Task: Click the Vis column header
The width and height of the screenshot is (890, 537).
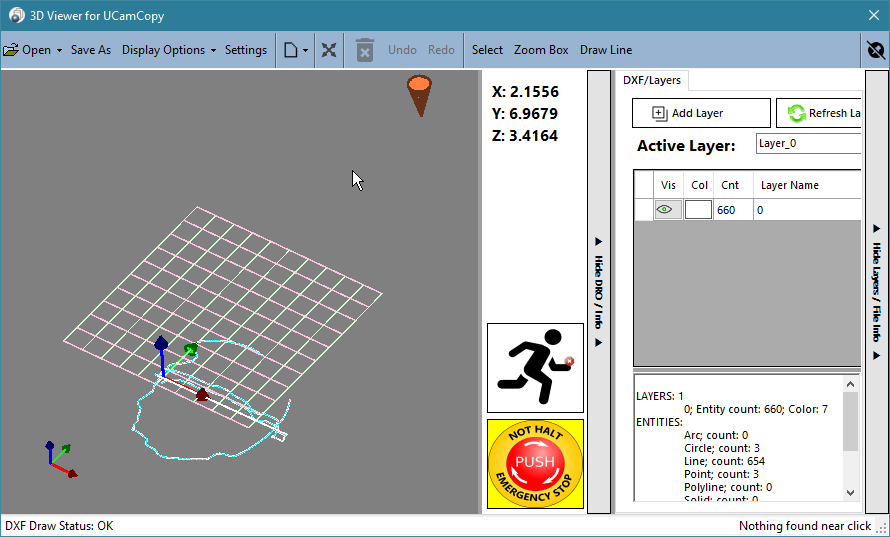Action: point(668,185)
